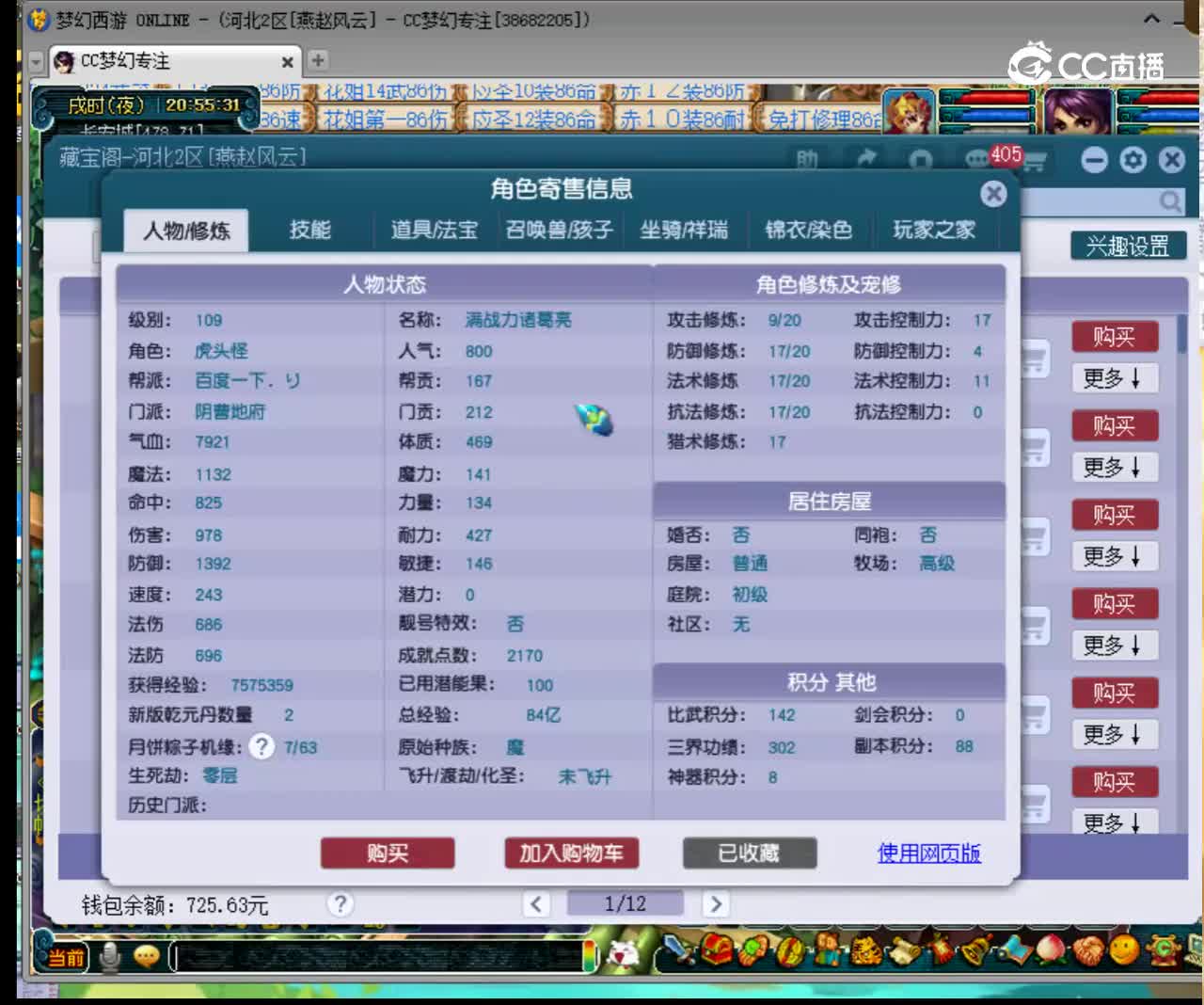Open the handshake friends icon in bottom toolbar

[x=1087, y=951]
